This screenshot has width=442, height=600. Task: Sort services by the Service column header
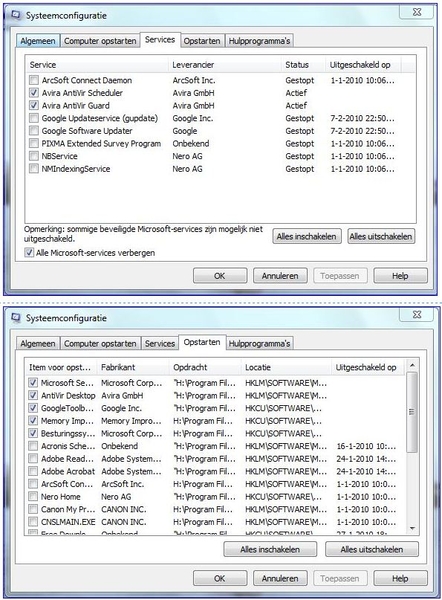(97, 65)
